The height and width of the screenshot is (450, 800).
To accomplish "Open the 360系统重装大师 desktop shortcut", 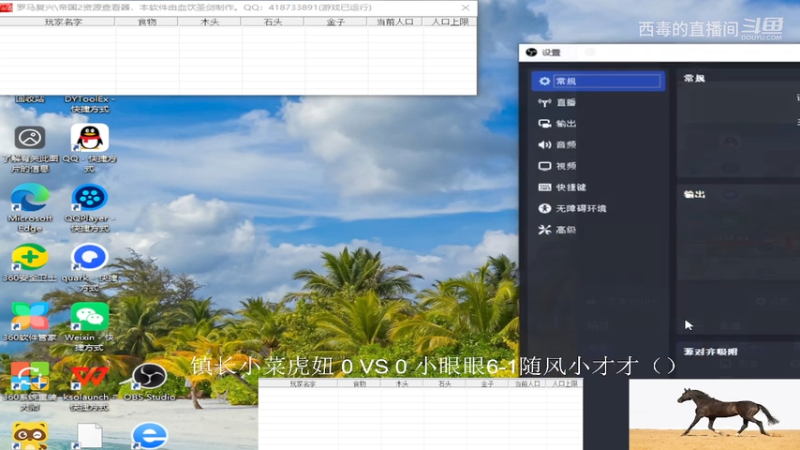I will [x=30, y=386].
